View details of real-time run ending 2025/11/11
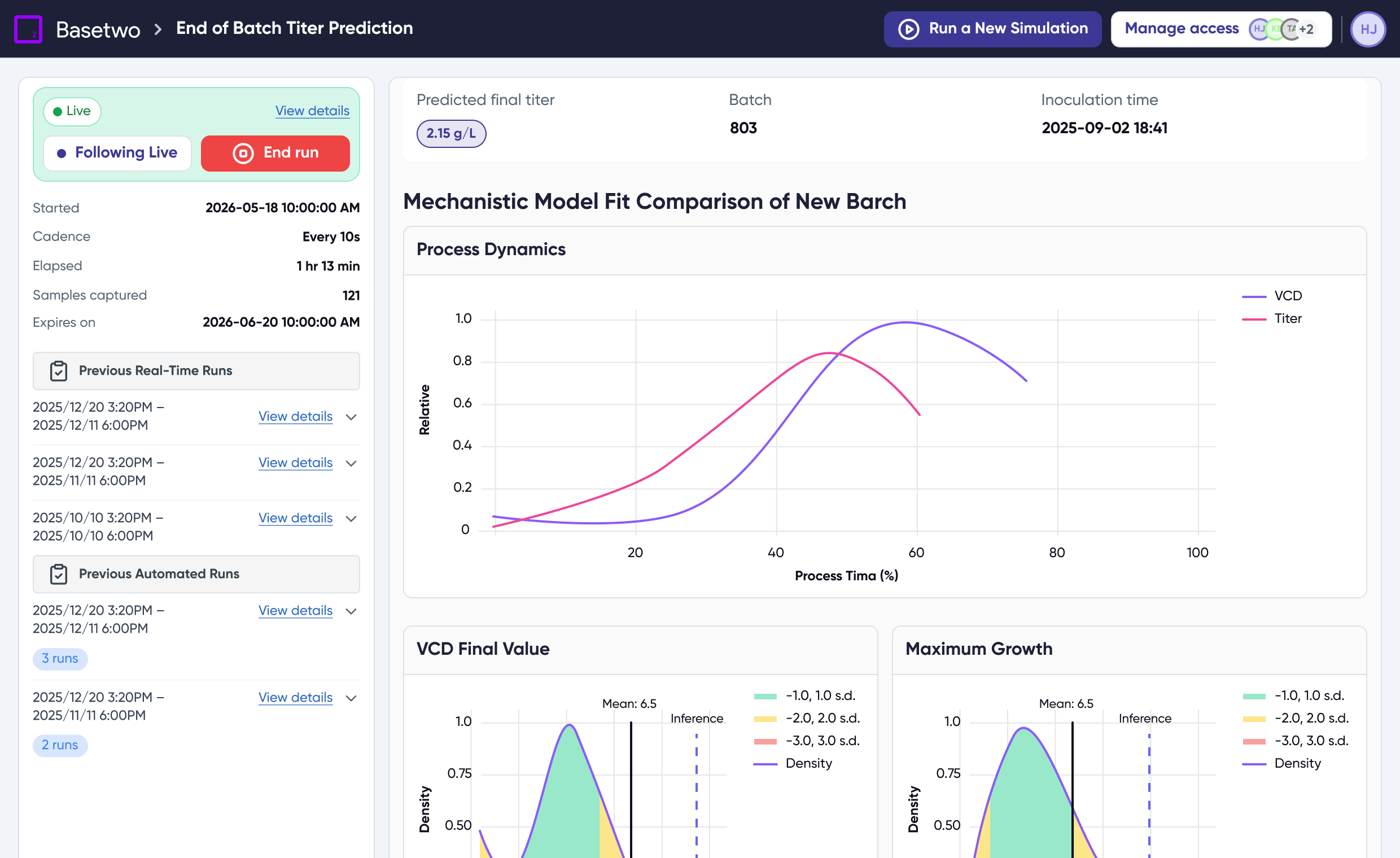1400x858 pixels. 295,463
